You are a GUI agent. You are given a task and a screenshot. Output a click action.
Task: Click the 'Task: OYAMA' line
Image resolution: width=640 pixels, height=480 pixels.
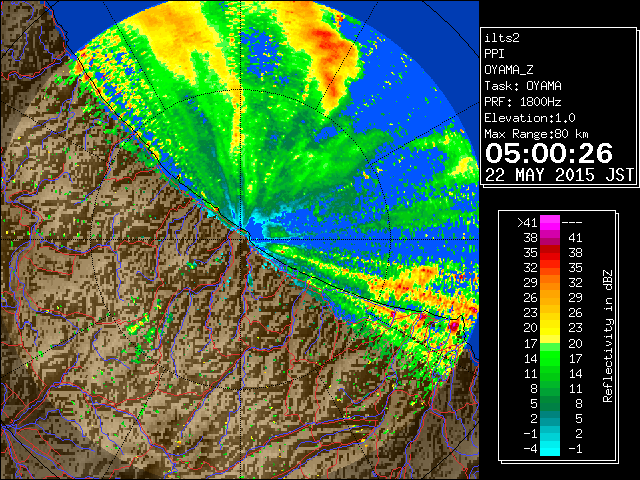(523, 86)
